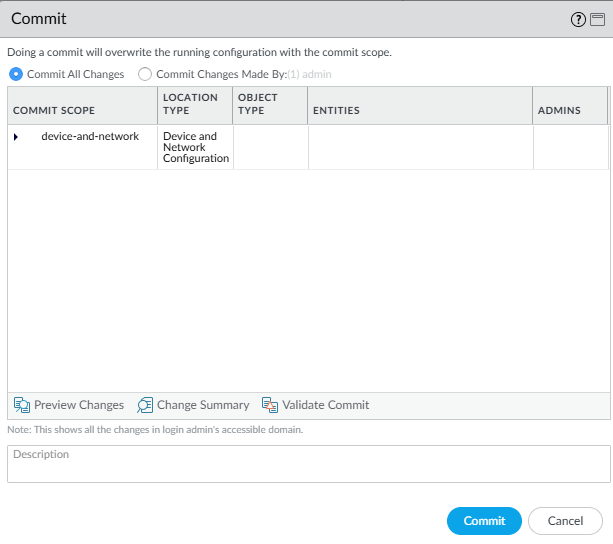The height and width of the screenshot is (544, 613).
Task: Select the Commit All Changes radio button
Action: (x=16, y=74)
